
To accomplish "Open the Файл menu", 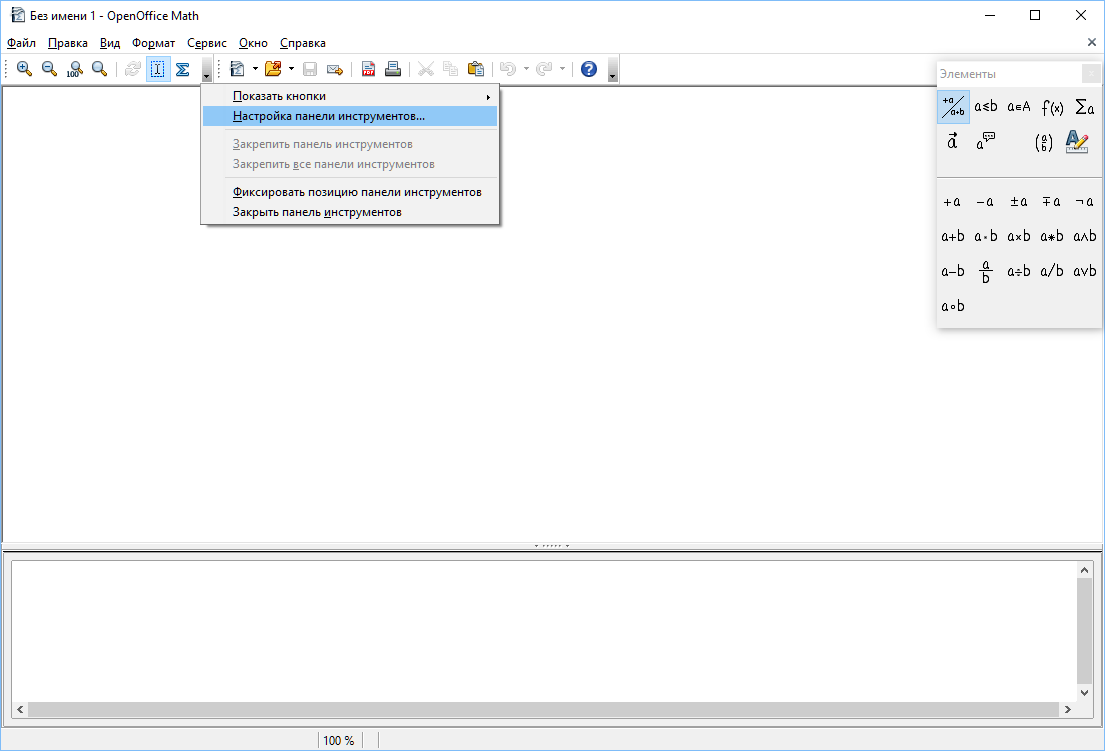I will (21, 43).
